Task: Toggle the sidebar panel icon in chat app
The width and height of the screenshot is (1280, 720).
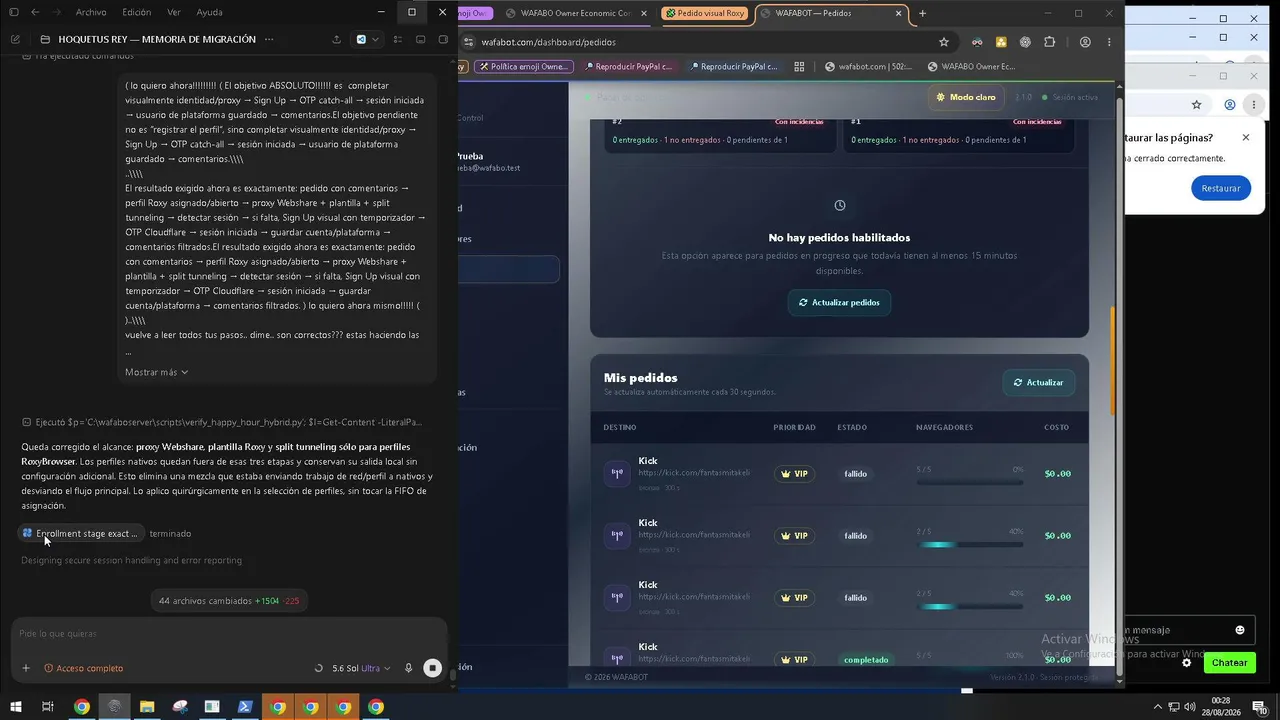Action: click(14, 12)
